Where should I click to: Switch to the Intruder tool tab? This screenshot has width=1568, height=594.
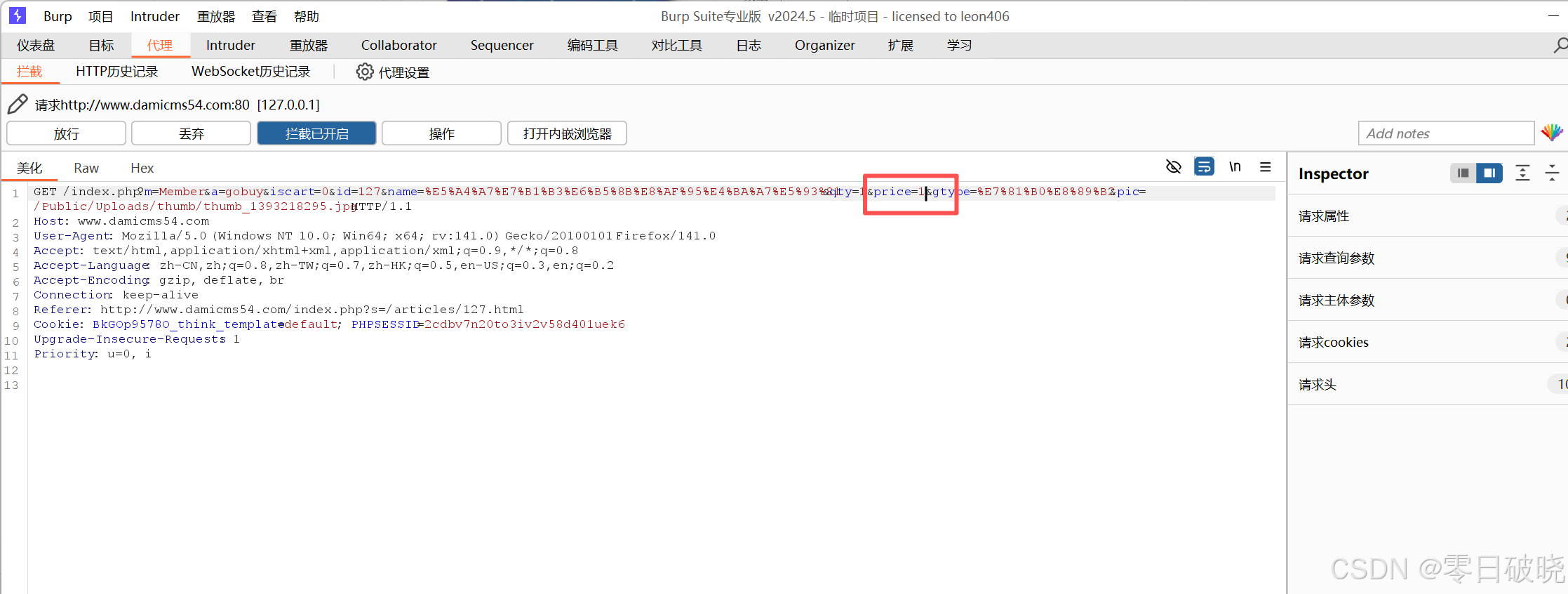click(231, 45)
